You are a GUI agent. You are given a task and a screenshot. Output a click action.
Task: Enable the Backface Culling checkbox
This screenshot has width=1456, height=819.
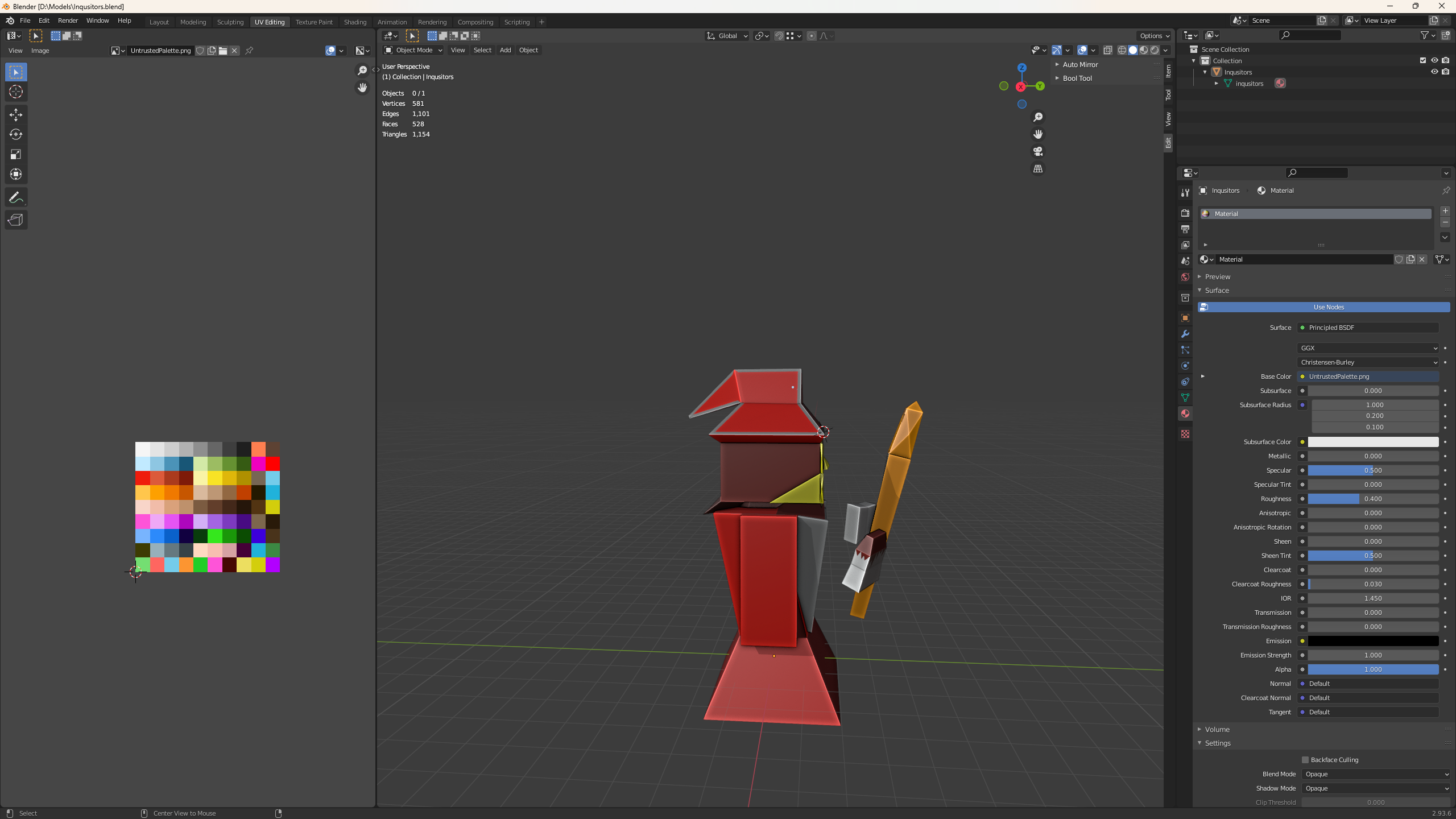point(1305,760)
